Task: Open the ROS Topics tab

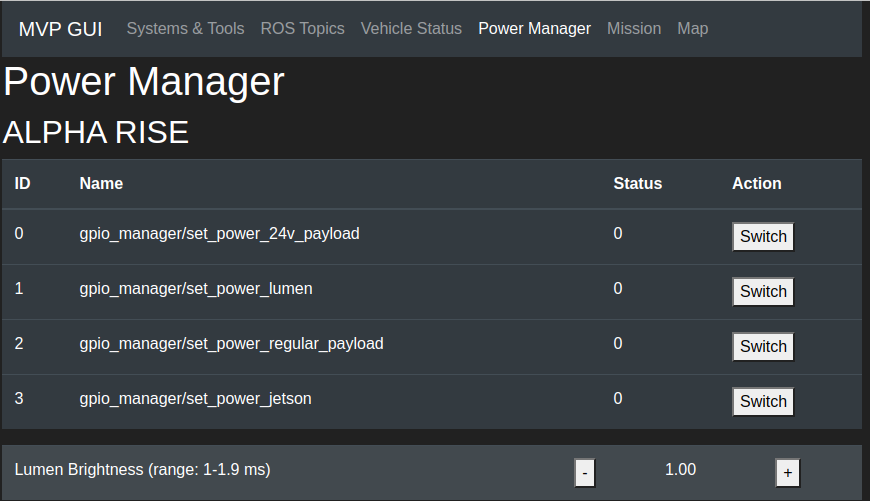Action: pos(302,29)
